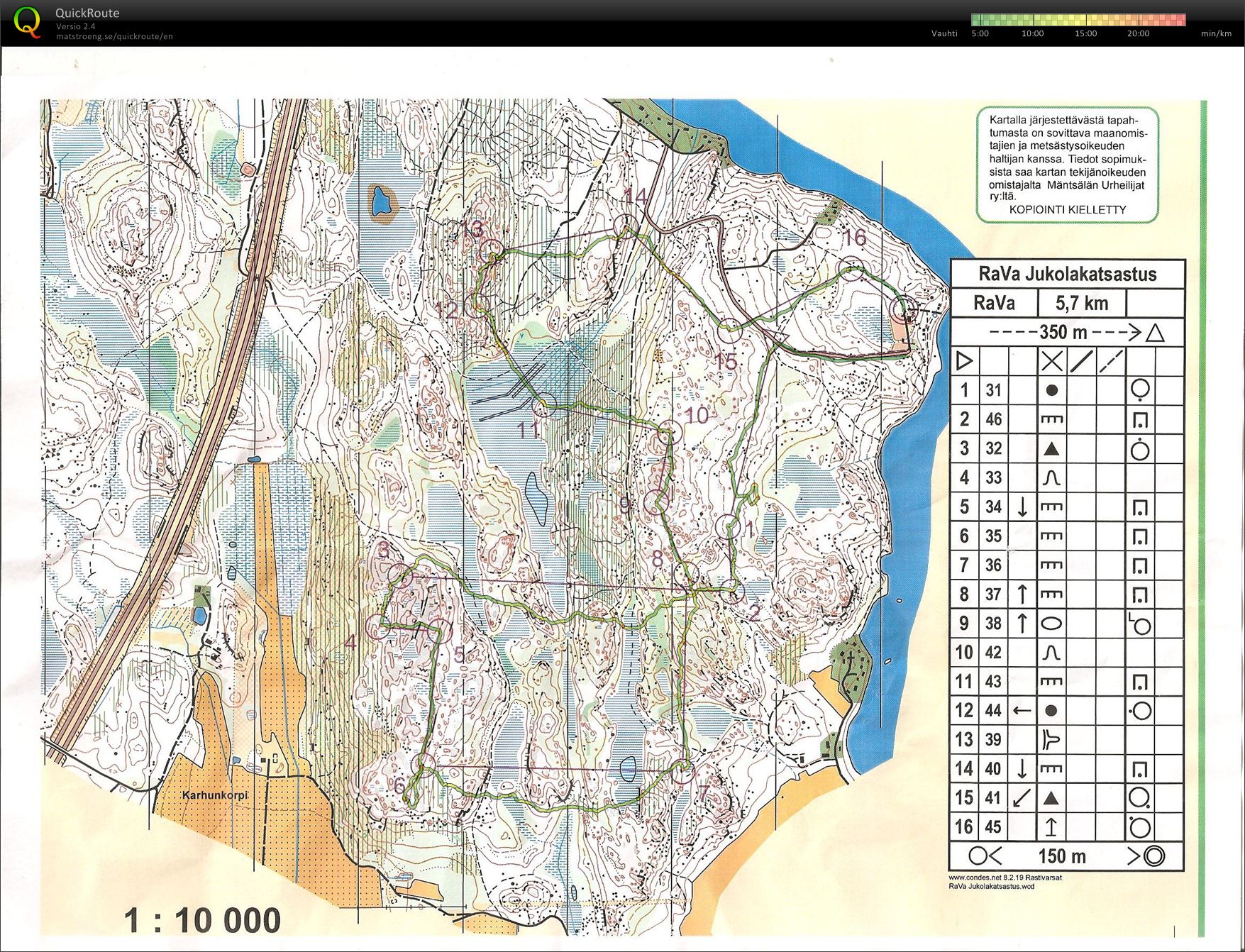Select control circle 3 on the map
Viewport: 1245px width, 952px height.
(400, 576)
